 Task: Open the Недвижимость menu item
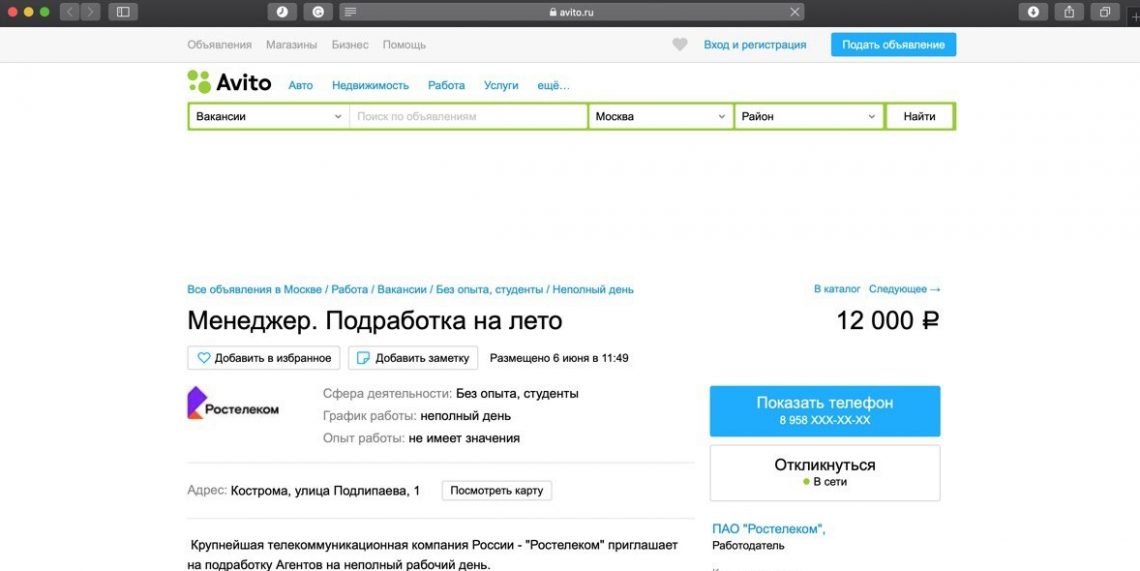click(370, 86)
